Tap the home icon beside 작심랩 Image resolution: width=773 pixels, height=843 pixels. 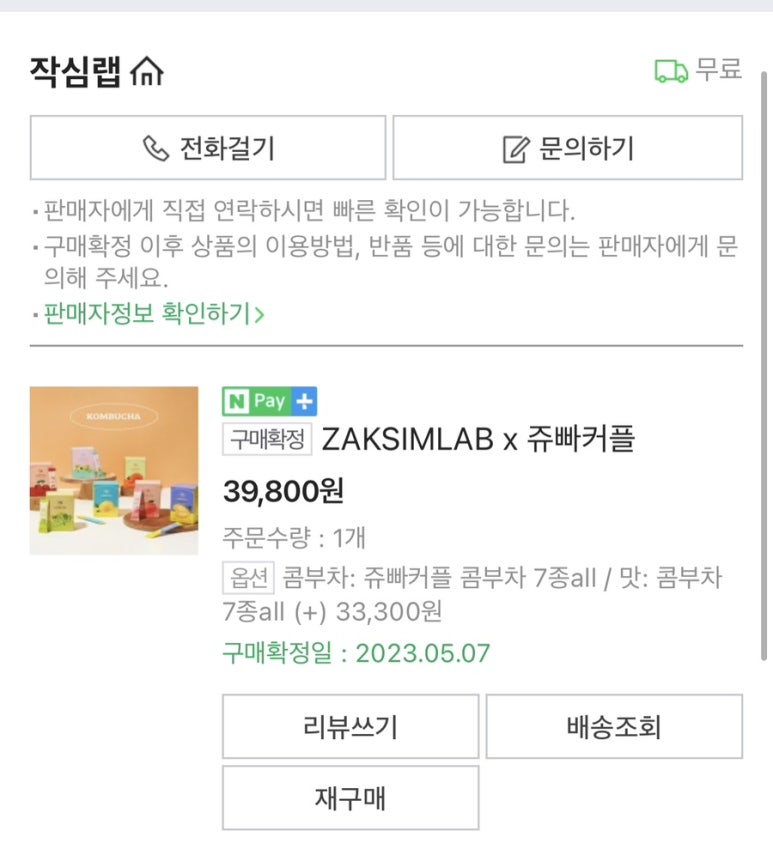coord(147,72)
